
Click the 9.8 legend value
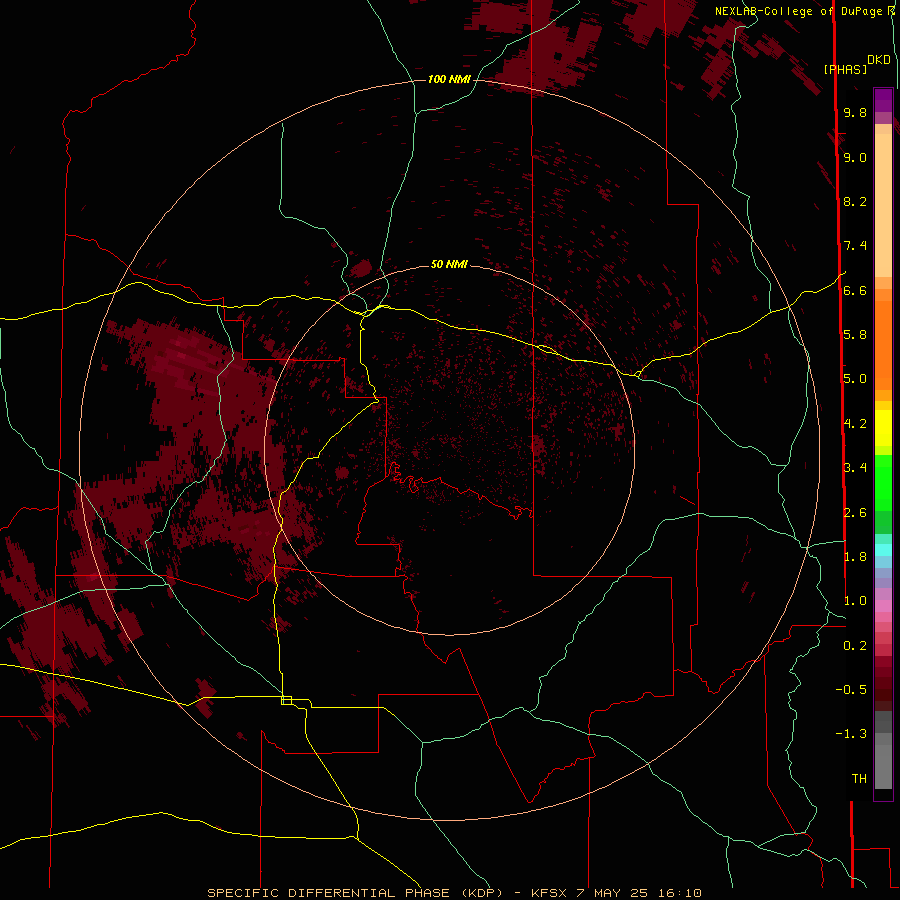pos(855,112)
